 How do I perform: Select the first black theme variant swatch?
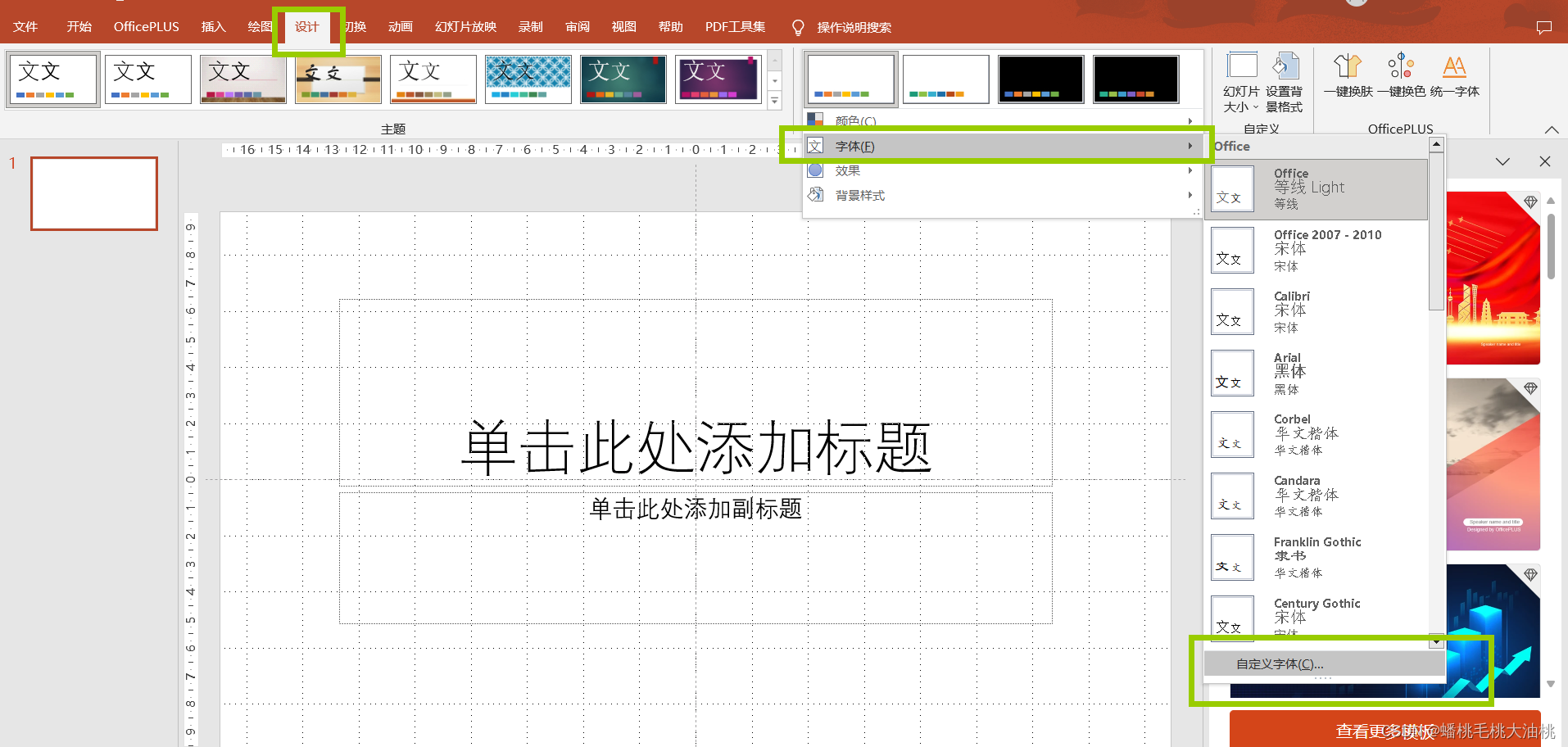pyautogui.click(x=1040, y=79)
